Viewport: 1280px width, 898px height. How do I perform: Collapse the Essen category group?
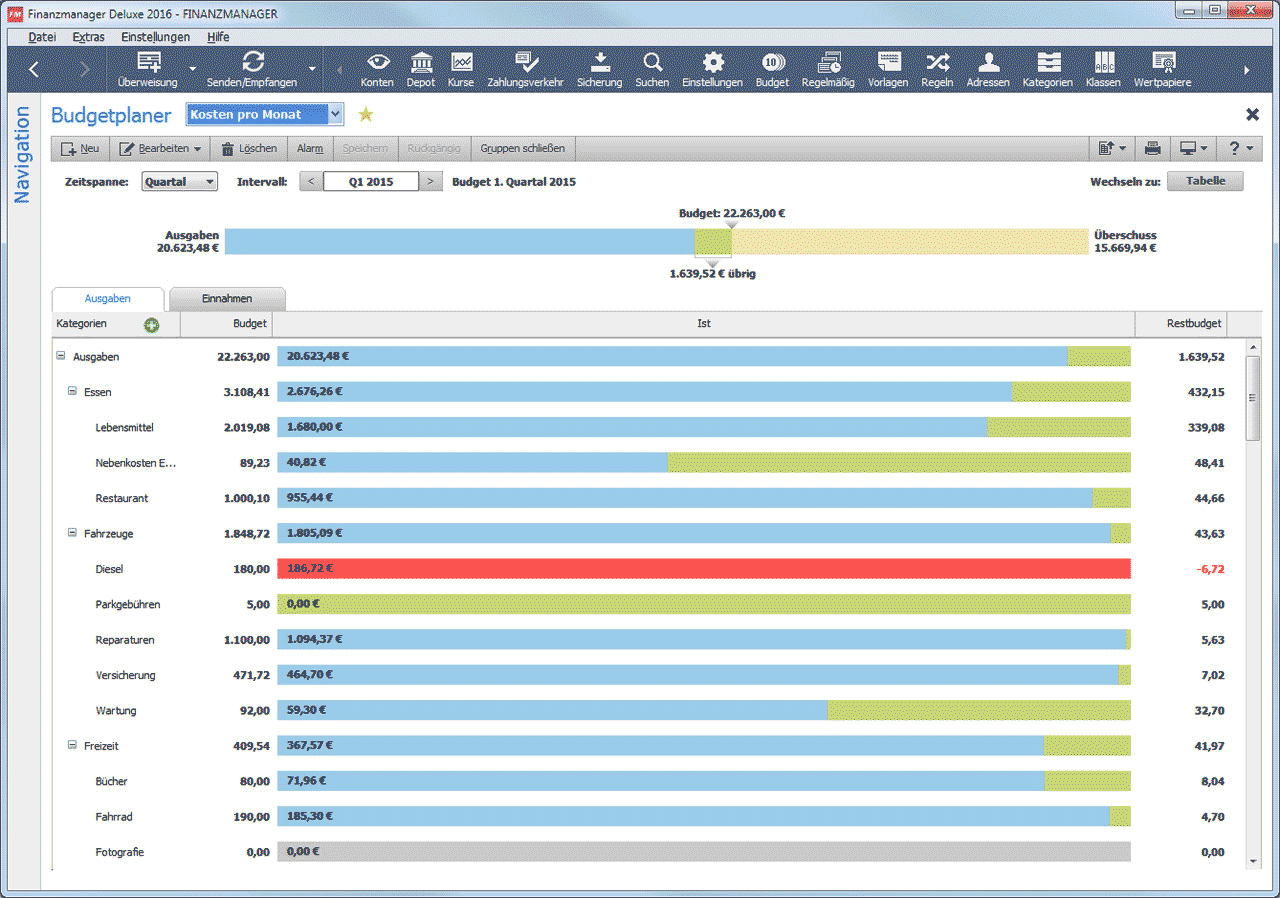pyautogui.click(x=72, y=392)
